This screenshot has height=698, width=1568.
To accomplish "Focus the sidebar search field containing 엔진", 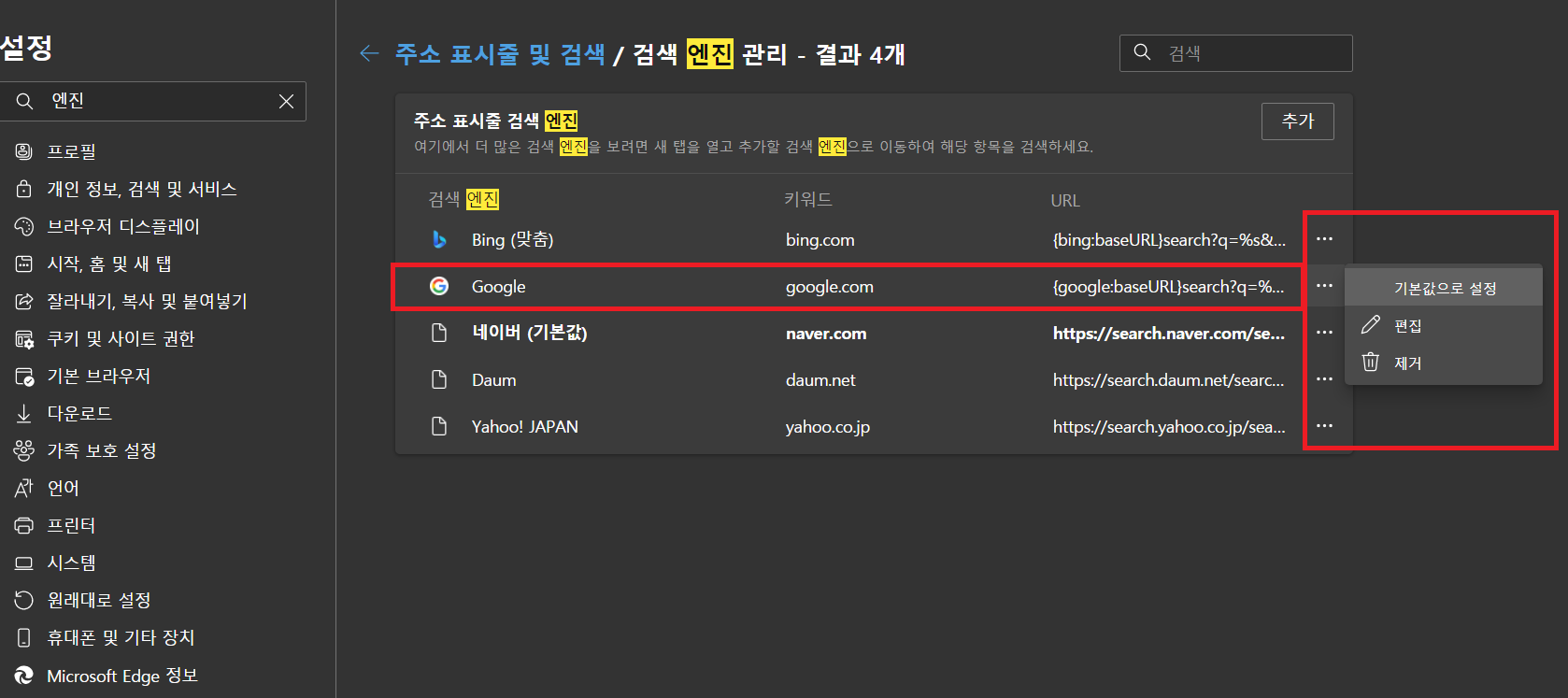I will tap(153, 101).
